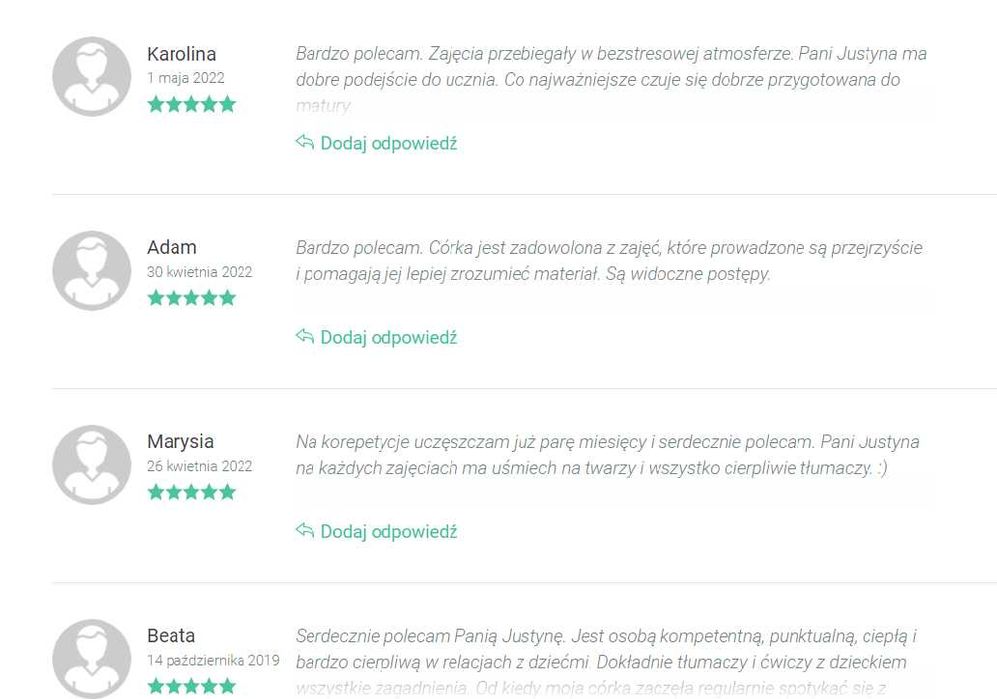The width and height of the screenshot is (997, 699).
Task: Click 'Dodaj odpowiedź' under Marysia's review
Action: pyautogui.click(x=388, y=532)
